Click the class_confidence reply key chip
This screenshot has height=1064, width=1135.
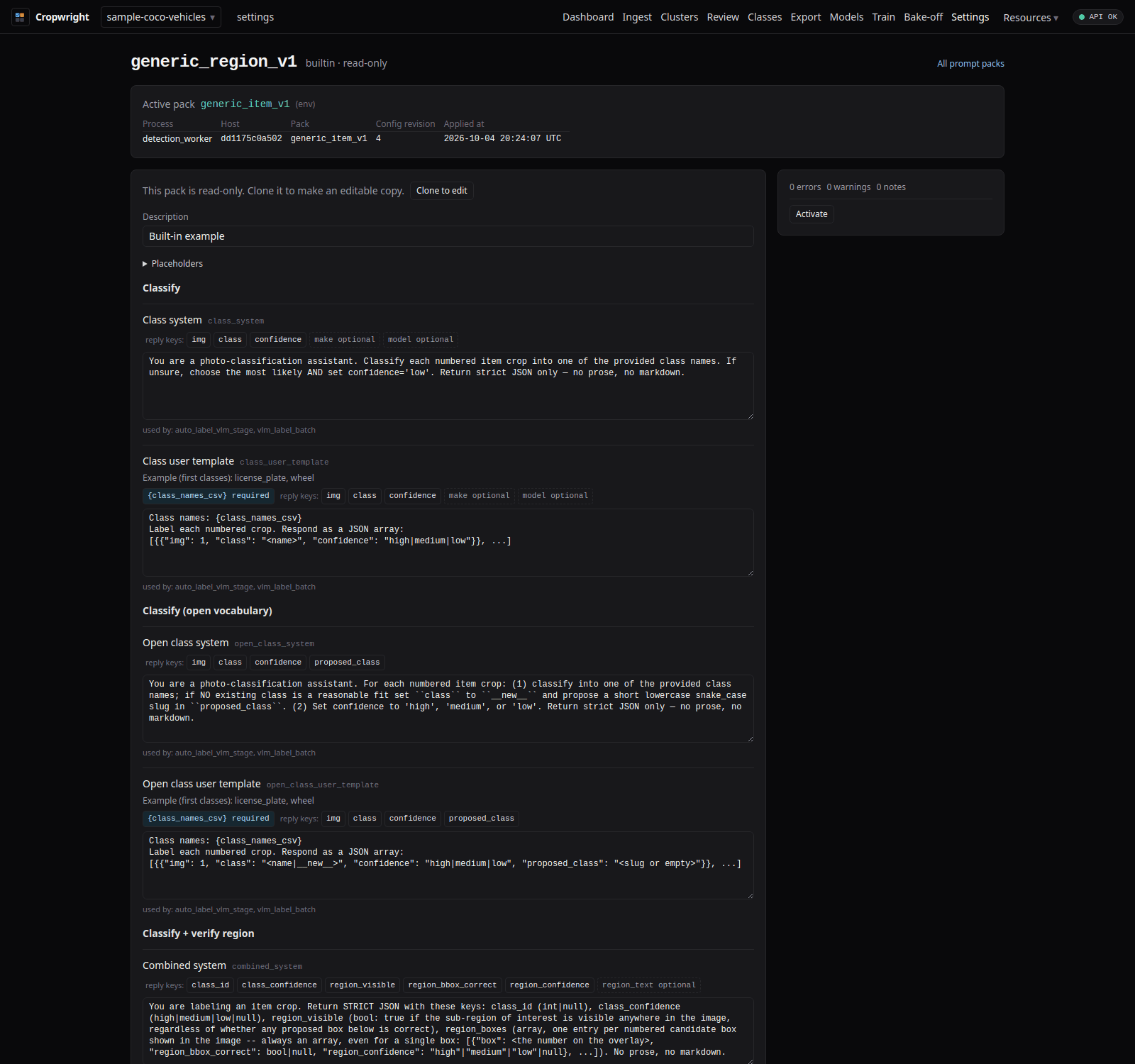click(279, 985)
